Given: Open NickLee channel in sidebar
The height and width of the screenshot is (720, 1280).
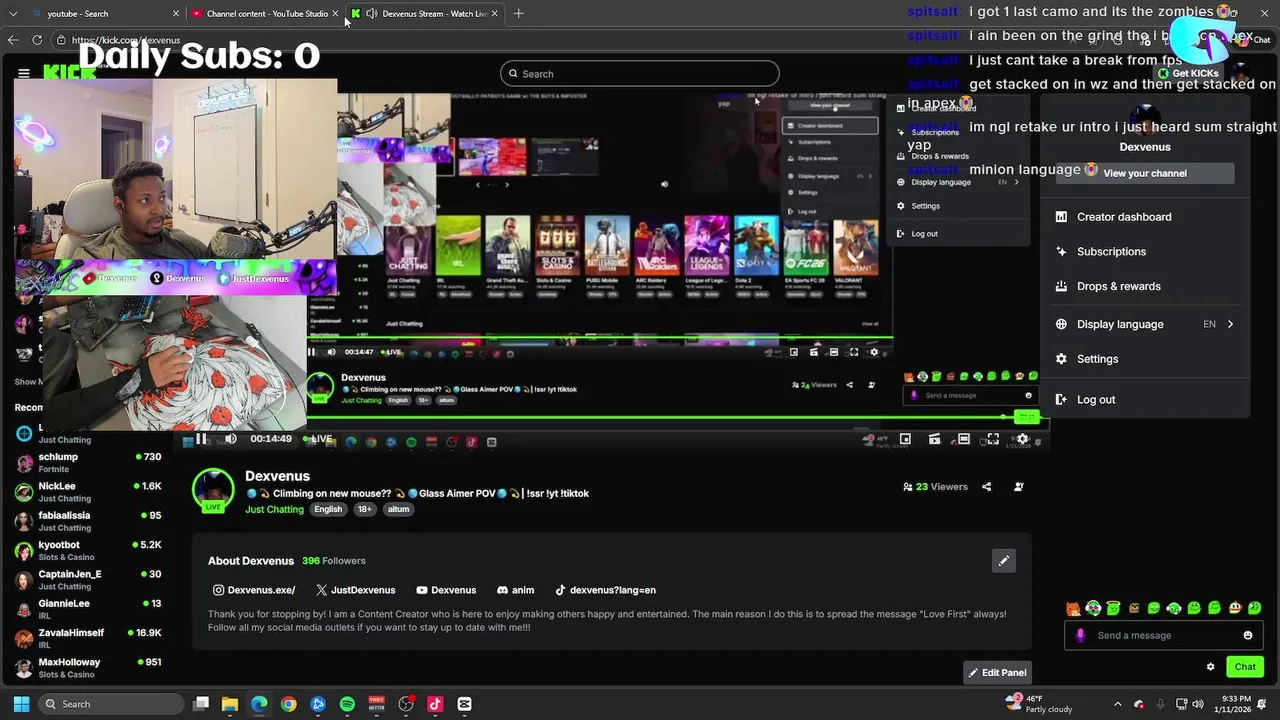Looking at the screenshot, I should (x=88, y=492).
